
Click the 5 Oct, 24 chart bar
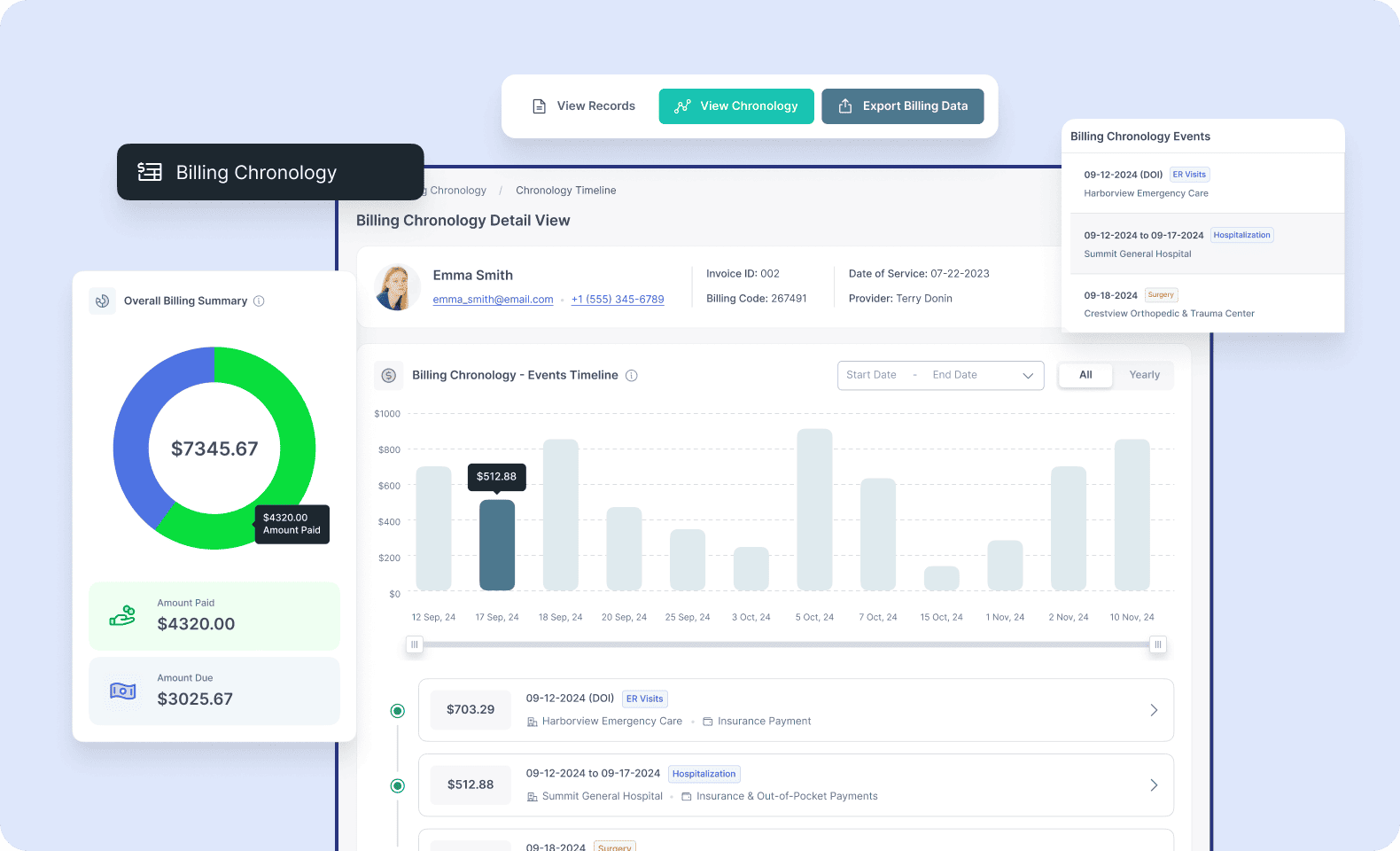(x=814, y=510)
